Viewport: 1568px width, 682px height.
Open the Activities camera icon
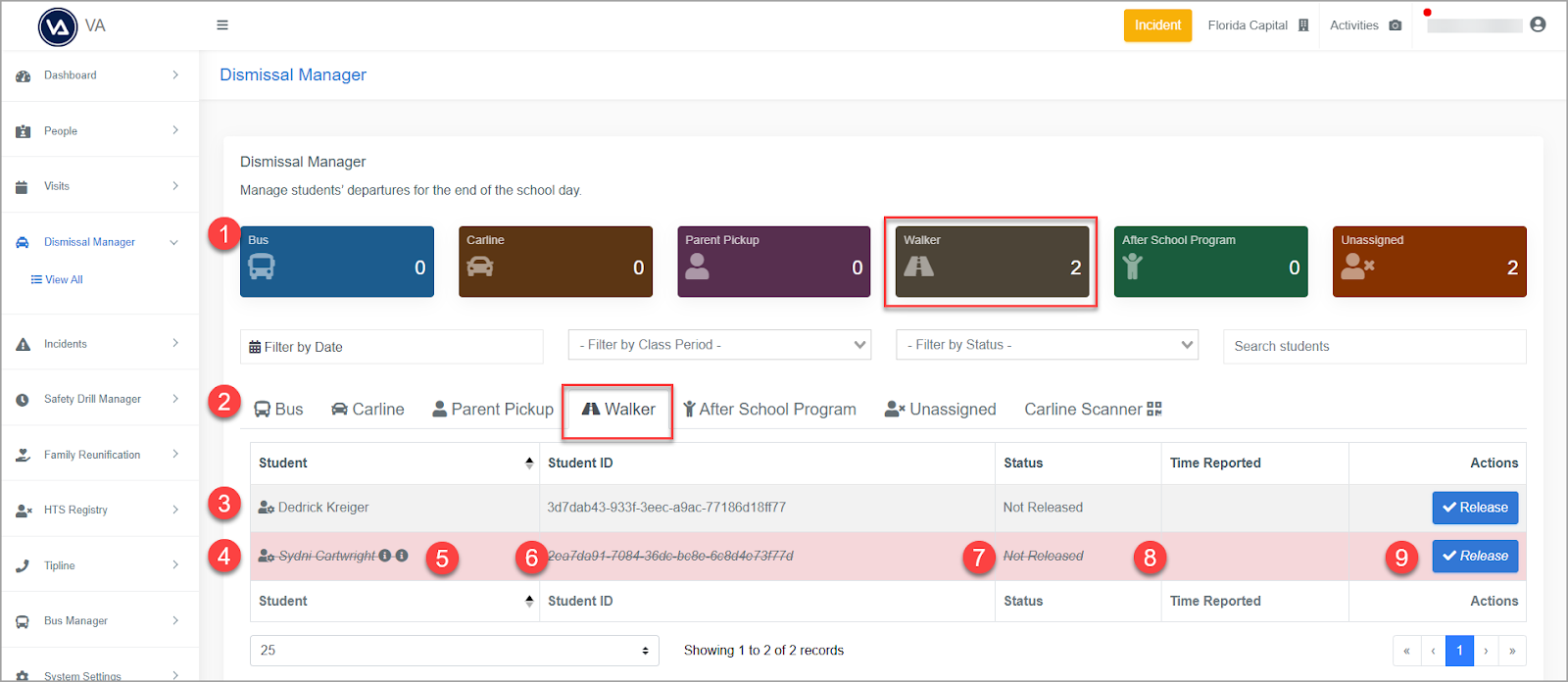1396,25
